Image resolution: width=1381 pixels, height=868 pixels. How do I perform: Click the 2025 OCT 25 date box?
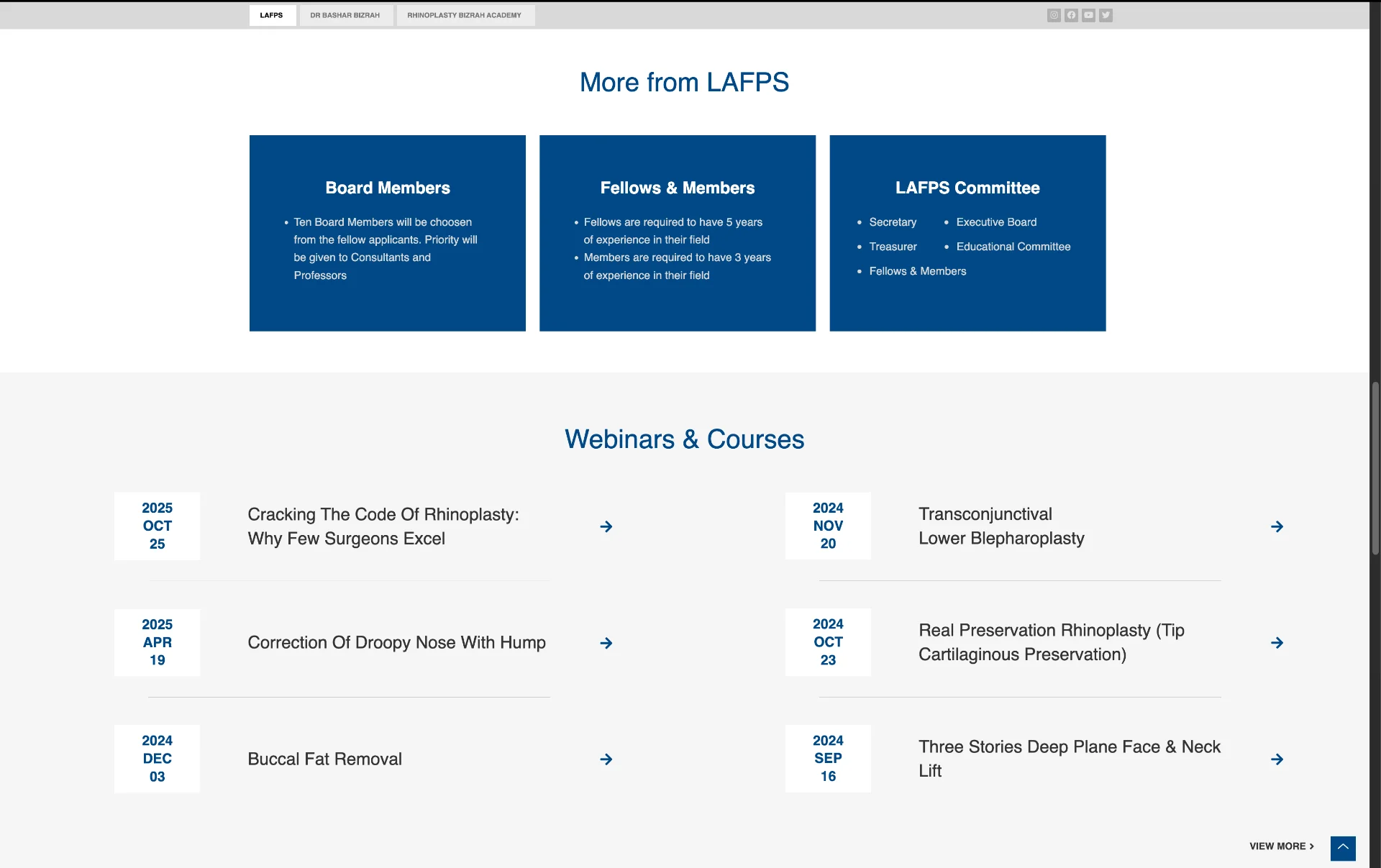(x=157, y=526)
